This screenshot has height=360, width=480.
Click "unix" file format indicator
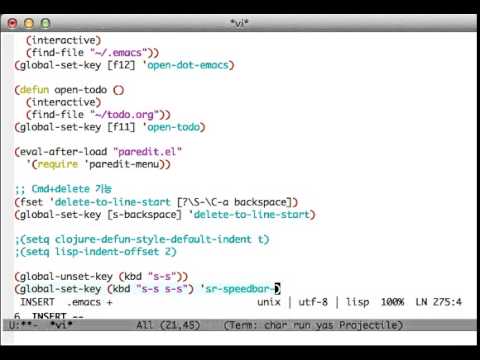click(x=269, y=302)
